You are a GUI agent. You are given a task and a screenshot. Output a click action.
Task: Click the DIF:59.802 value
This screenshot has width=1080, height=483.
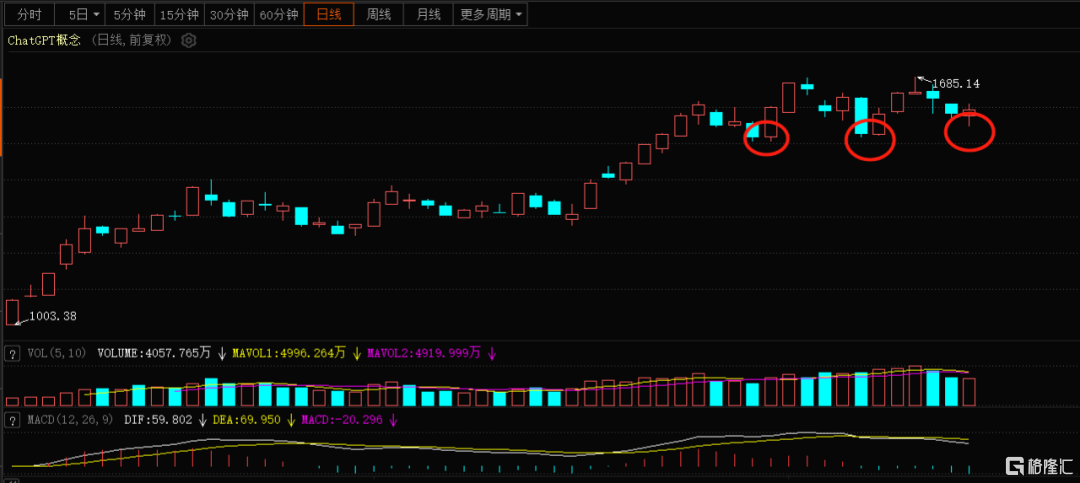point(160,419)
